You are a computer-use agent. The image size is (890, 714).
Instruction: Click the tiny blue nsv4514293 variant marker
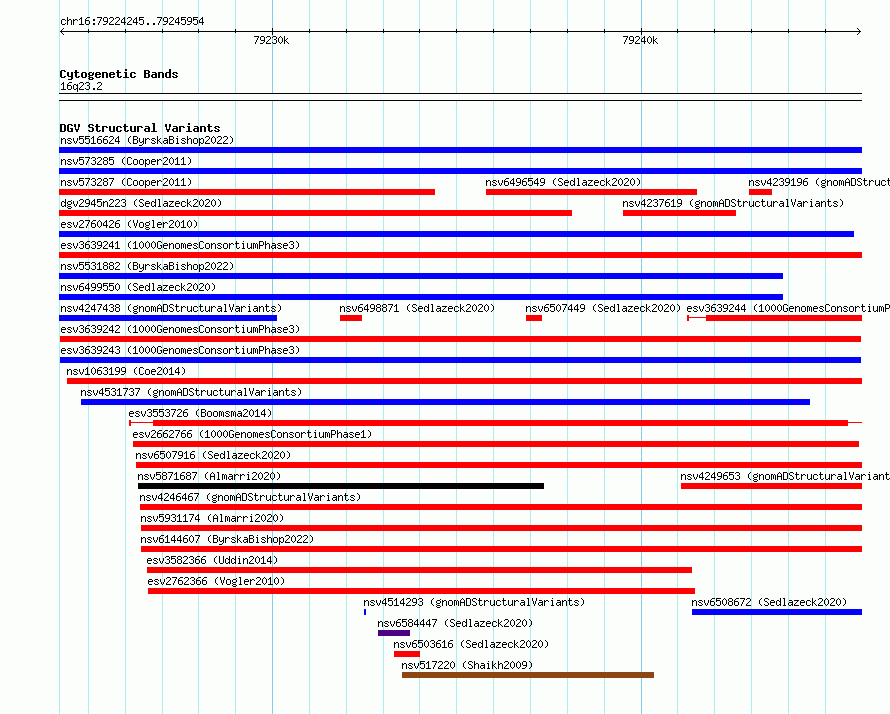tap(365, 612)
